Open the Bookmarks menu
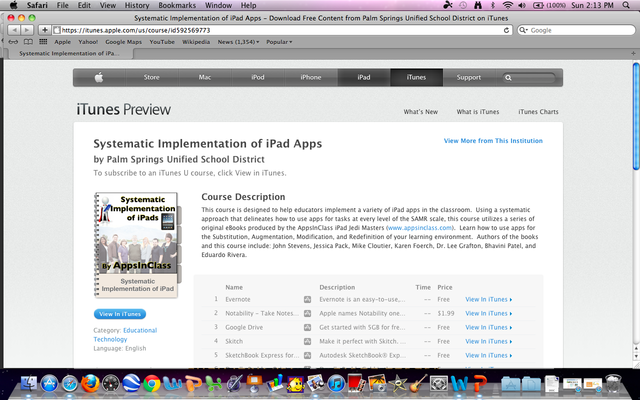 (x=177, y=5)
